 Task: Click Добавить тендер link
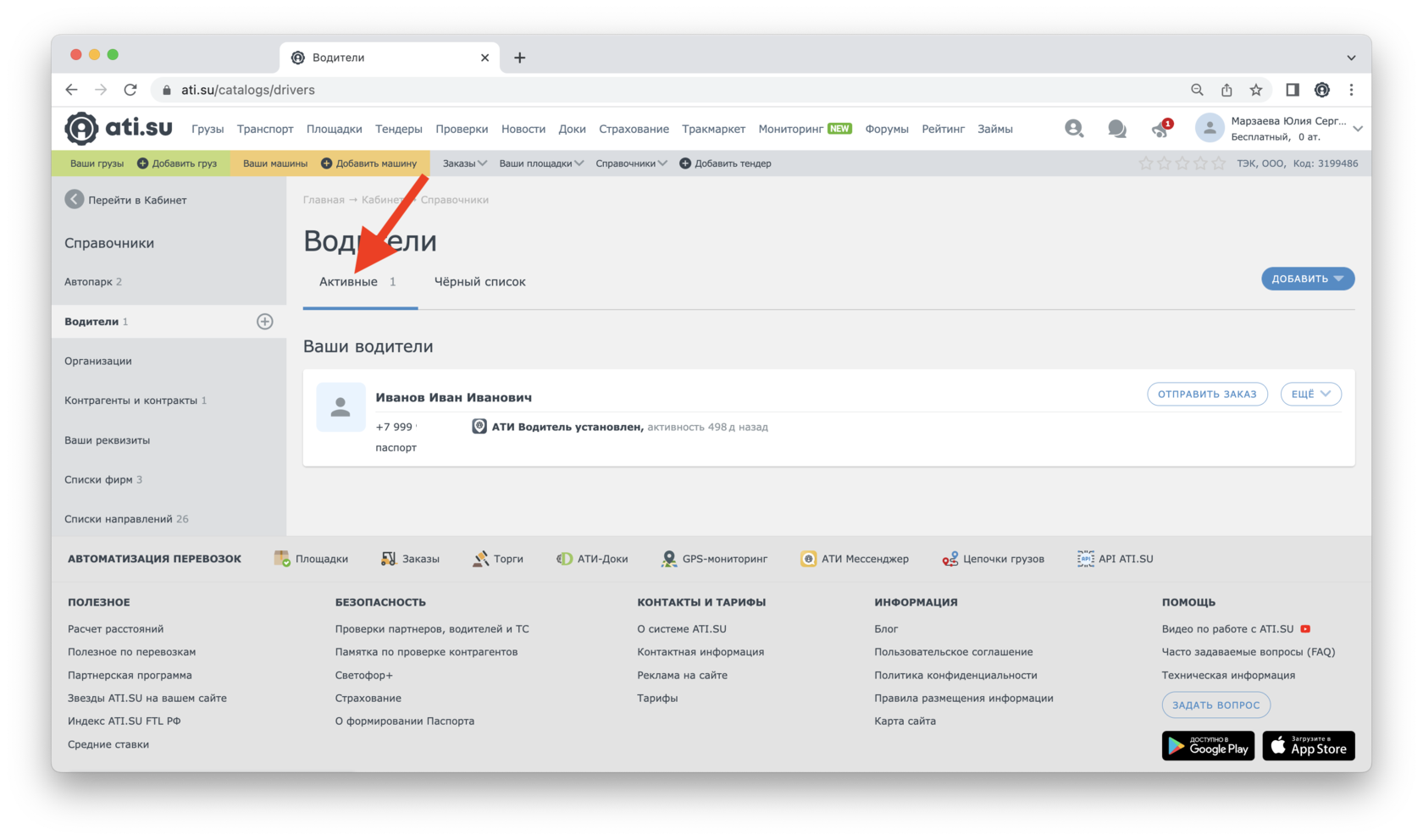pos(725,163)
